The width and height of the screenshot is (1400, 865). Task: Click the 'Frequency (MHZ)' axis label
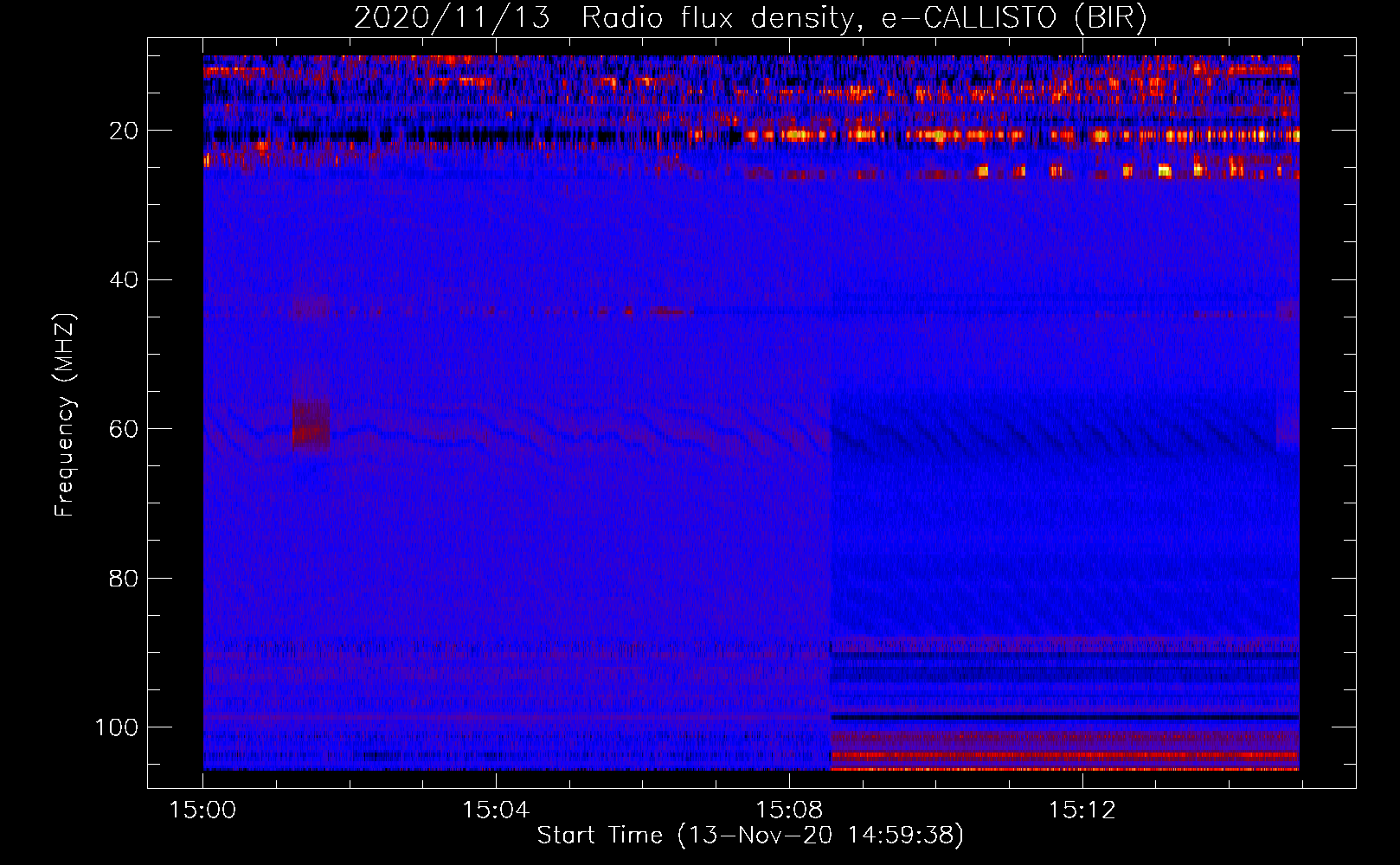coord(65,415)
